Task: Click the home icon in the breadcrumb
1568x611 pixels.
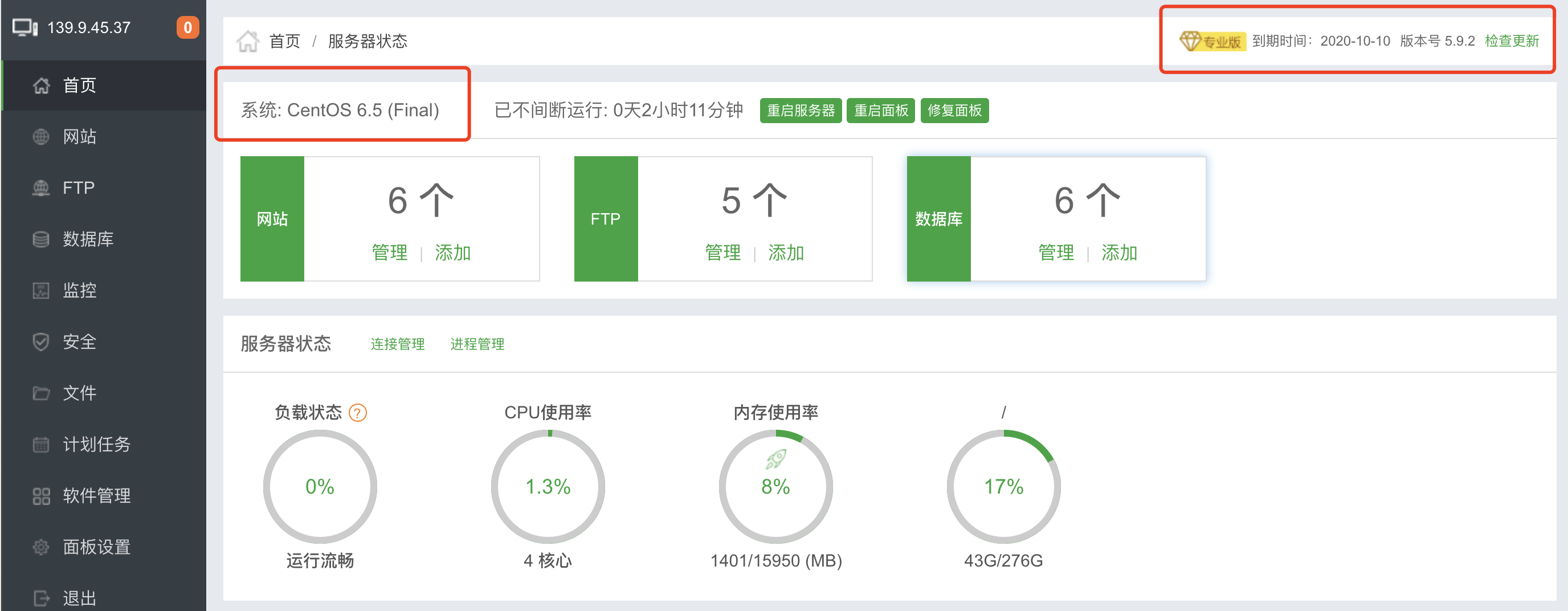Action: point(248,42)
